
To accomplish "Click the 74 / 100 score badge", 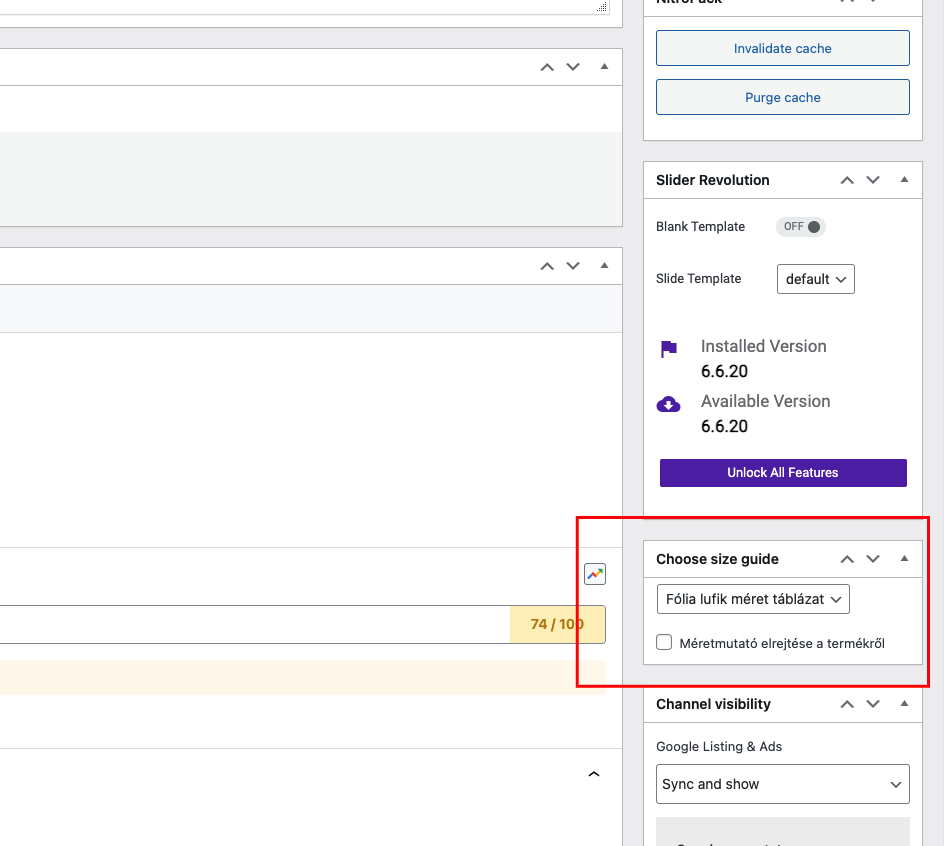I will point(557,624).
